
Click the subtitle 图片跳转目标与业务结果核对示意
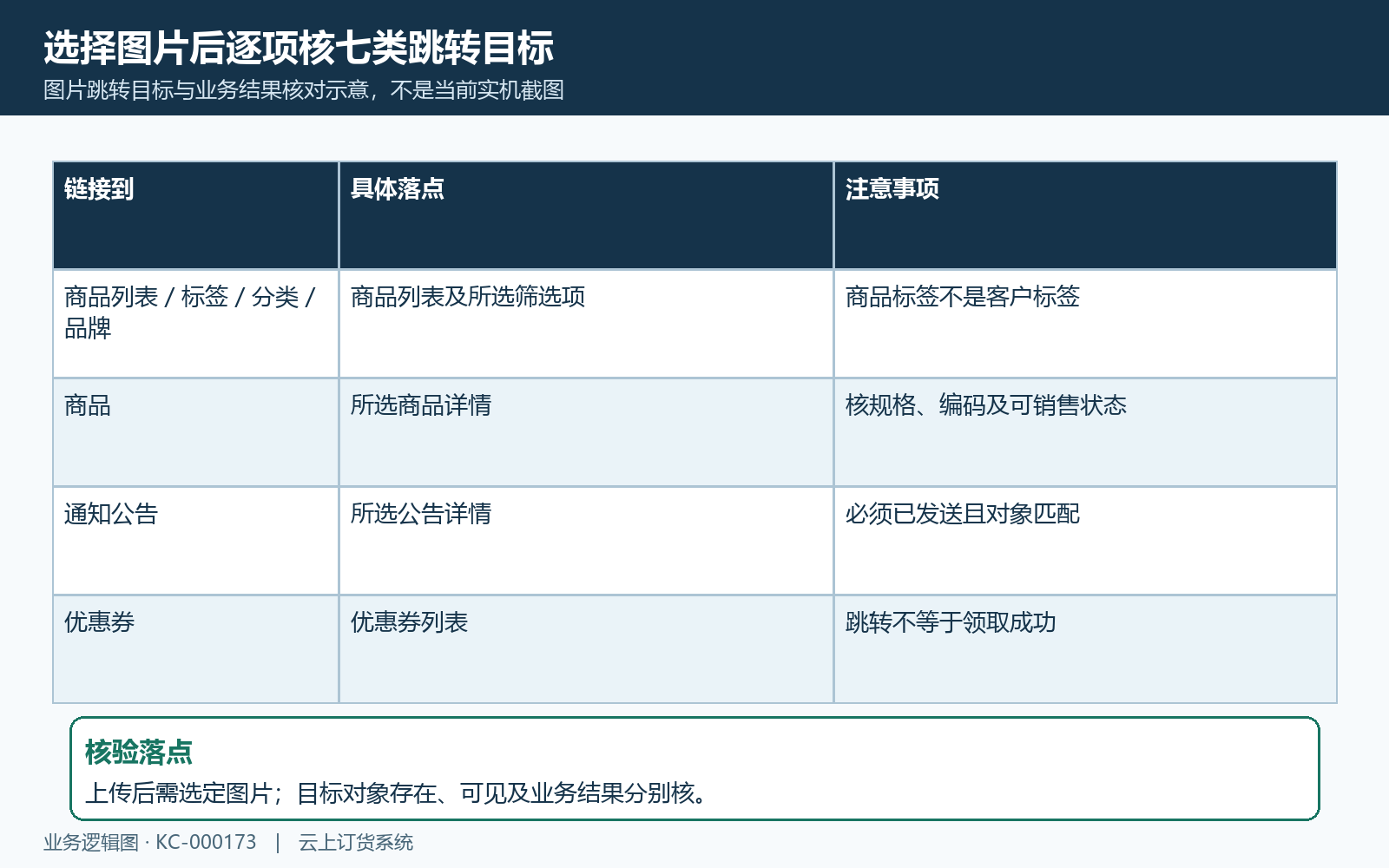coord(207,90)
